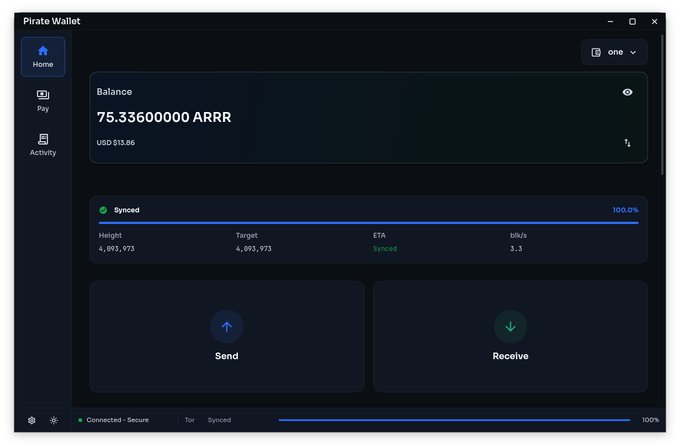Maximize the Pirate Wallet window

(632, 21)
